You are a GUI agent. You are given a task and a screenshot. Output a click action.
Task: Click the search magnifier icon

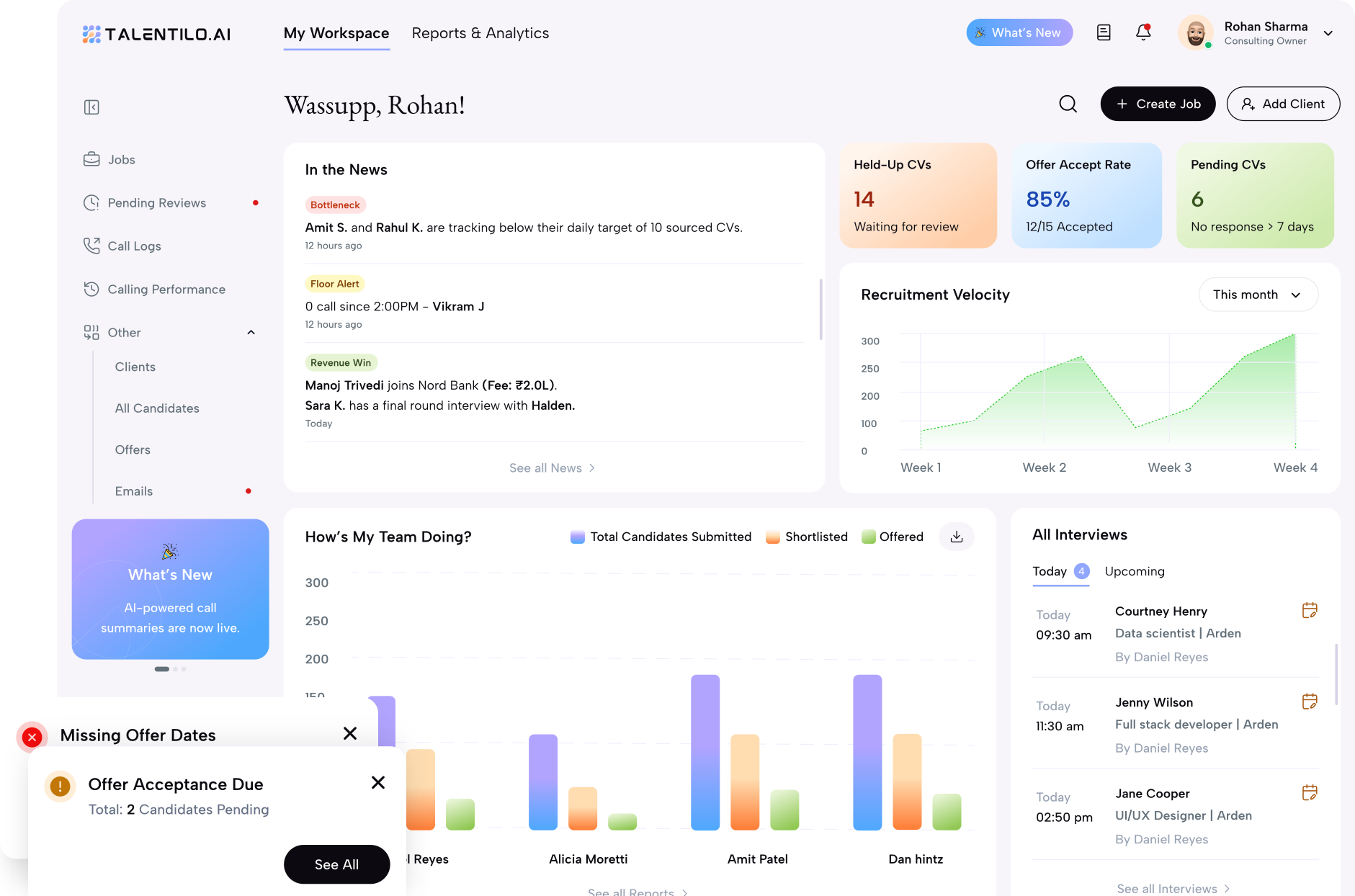point(1068,104)
